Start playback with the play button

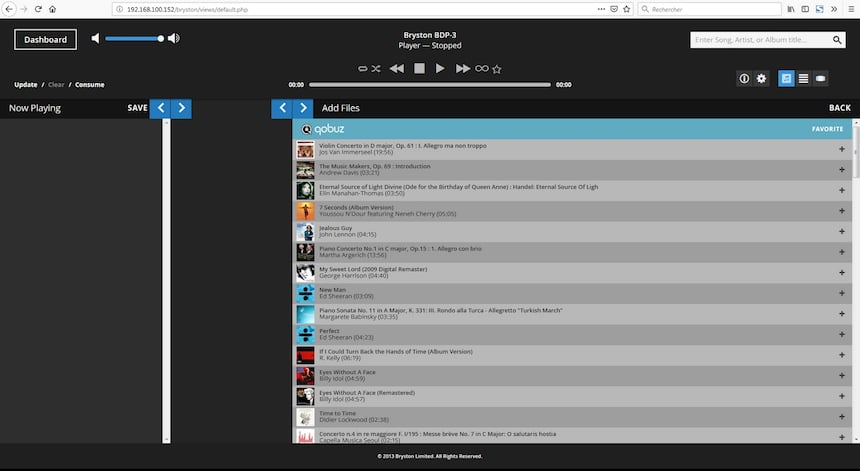pyautogui.click(x=440, y=69)
